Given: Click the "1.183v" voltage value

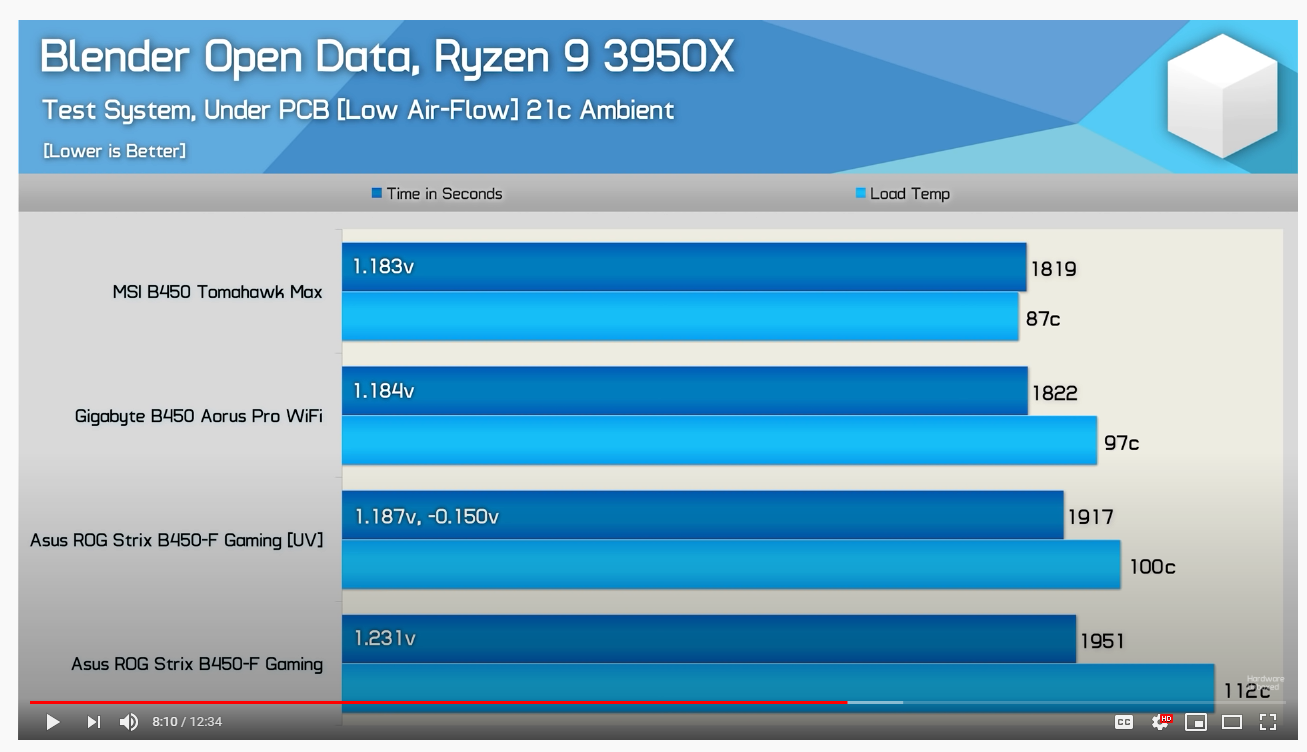Looking at the screenshot, I should 383,267.
